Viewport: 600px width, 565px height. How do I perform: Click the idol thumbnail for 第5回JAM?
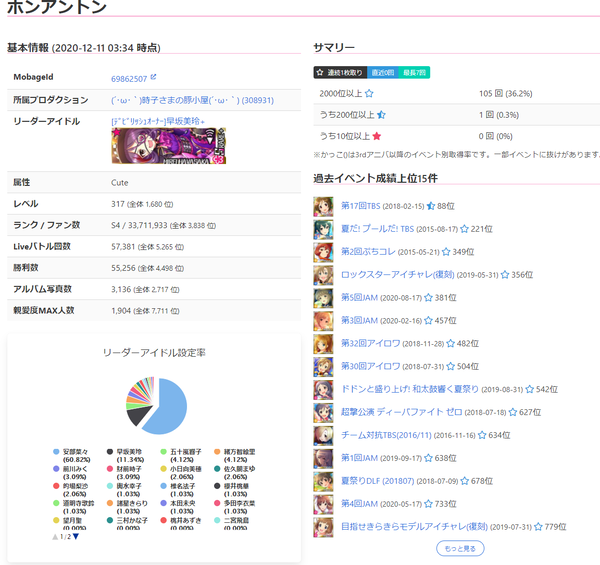click(x=323, y=298)
